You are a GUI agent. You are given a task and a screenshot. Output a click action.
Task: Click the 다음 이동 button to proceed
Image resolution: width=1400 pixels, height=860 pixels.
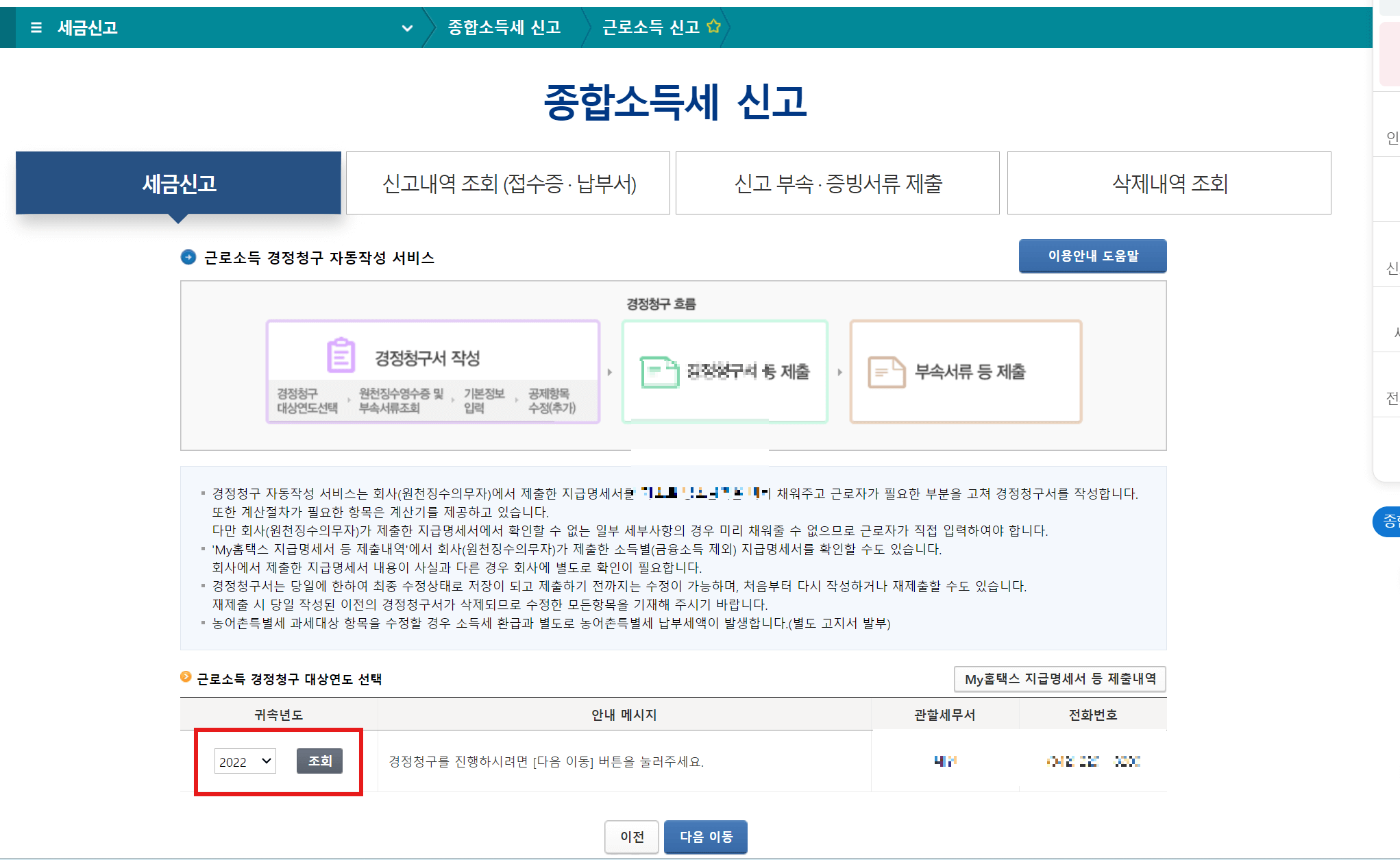point(706,837)
